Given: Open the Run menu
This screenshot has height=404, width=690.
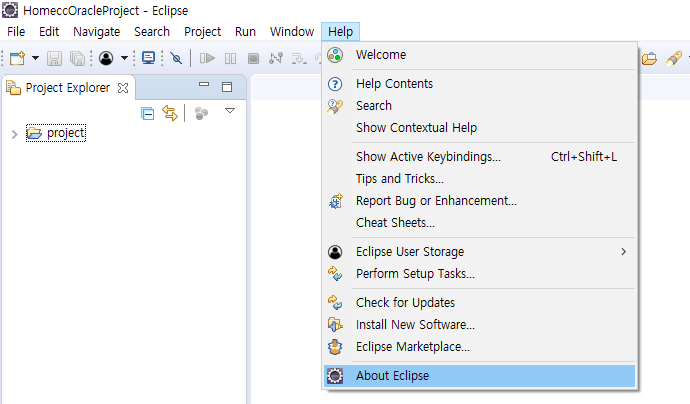Looking at the screenshot, I should (245, 32).
